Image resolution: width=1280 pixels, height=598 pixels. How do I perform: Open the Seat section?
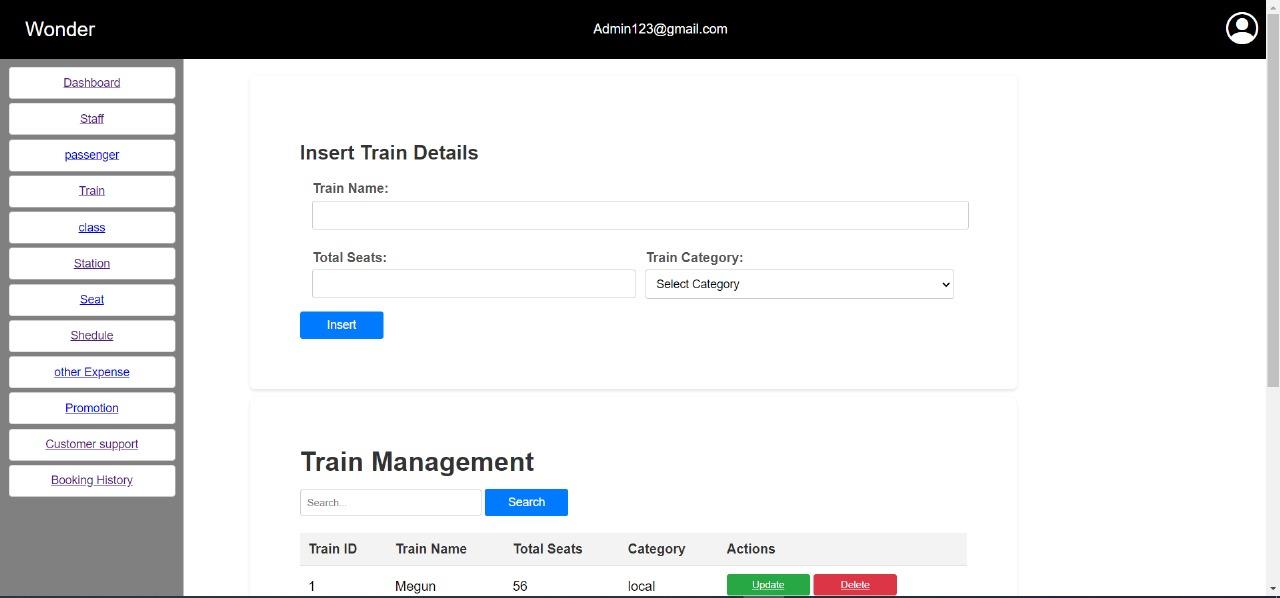[x=92, y=300]
